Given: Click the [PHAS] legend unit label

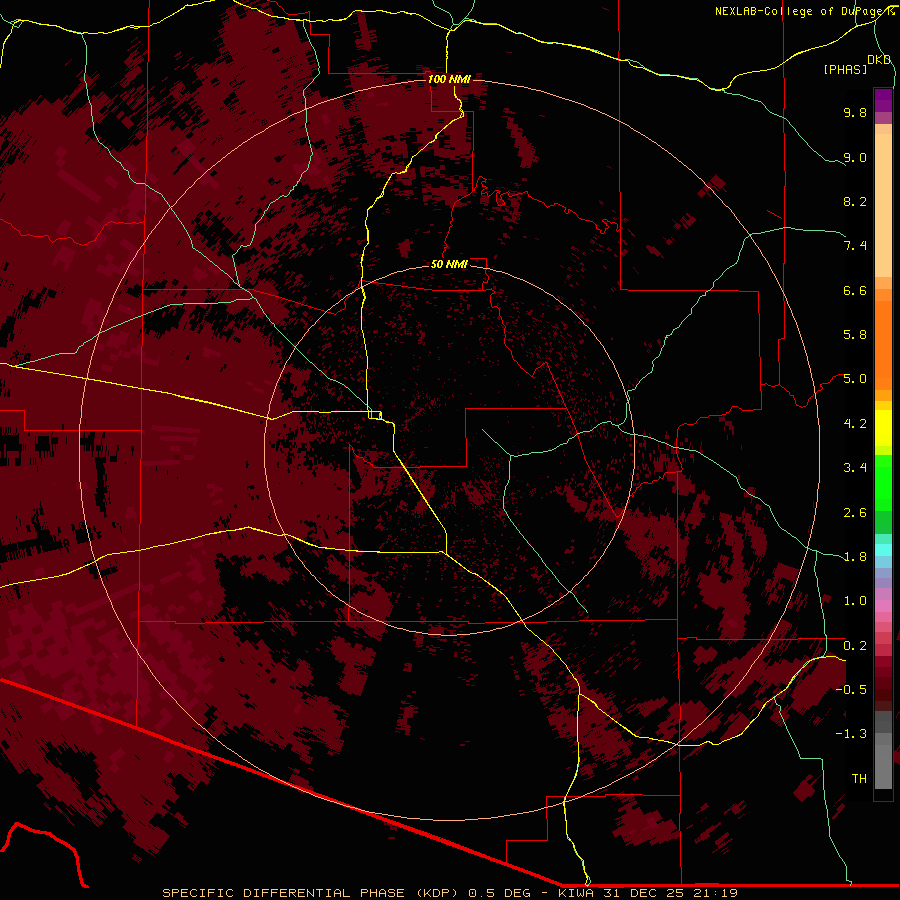Looking at the screenshot, I should (x=845, y=69).
